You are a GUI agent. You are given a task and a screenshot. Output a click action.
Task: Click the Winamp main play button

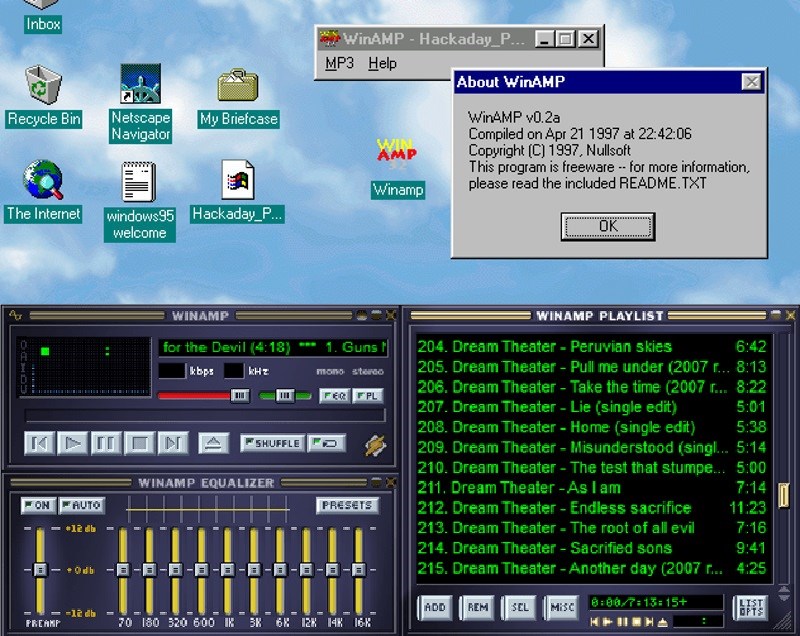tap(73, 443)
